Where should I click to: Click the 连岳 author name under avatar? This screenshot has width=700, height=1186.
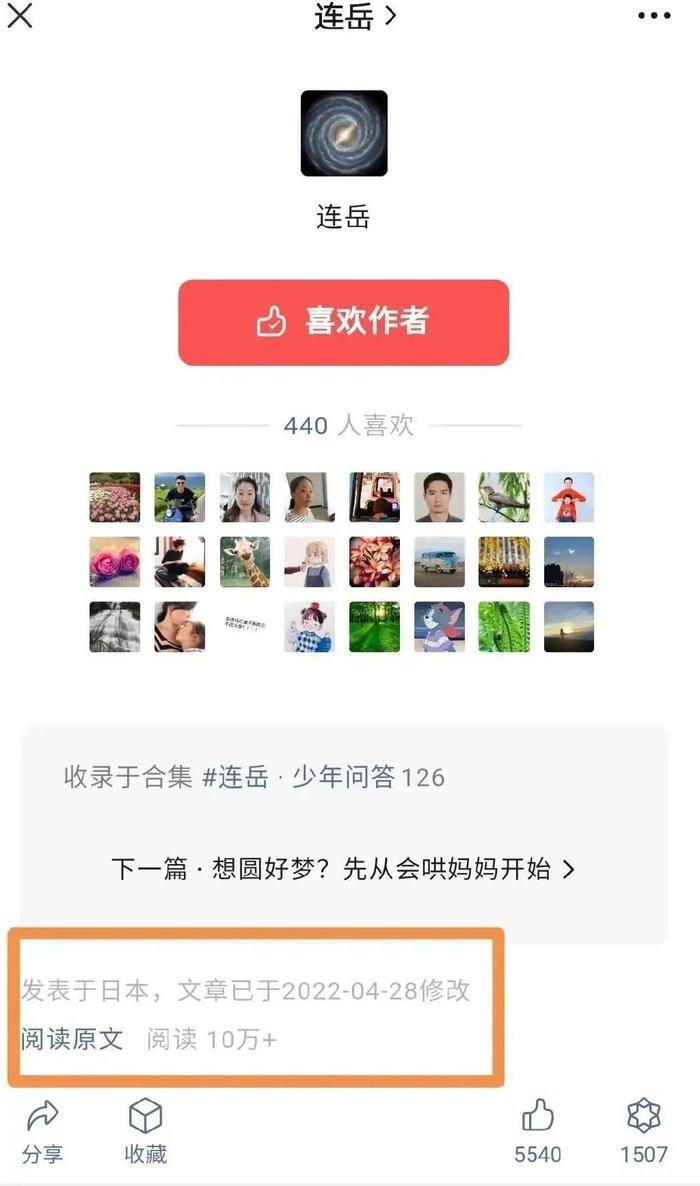(344, 217)
